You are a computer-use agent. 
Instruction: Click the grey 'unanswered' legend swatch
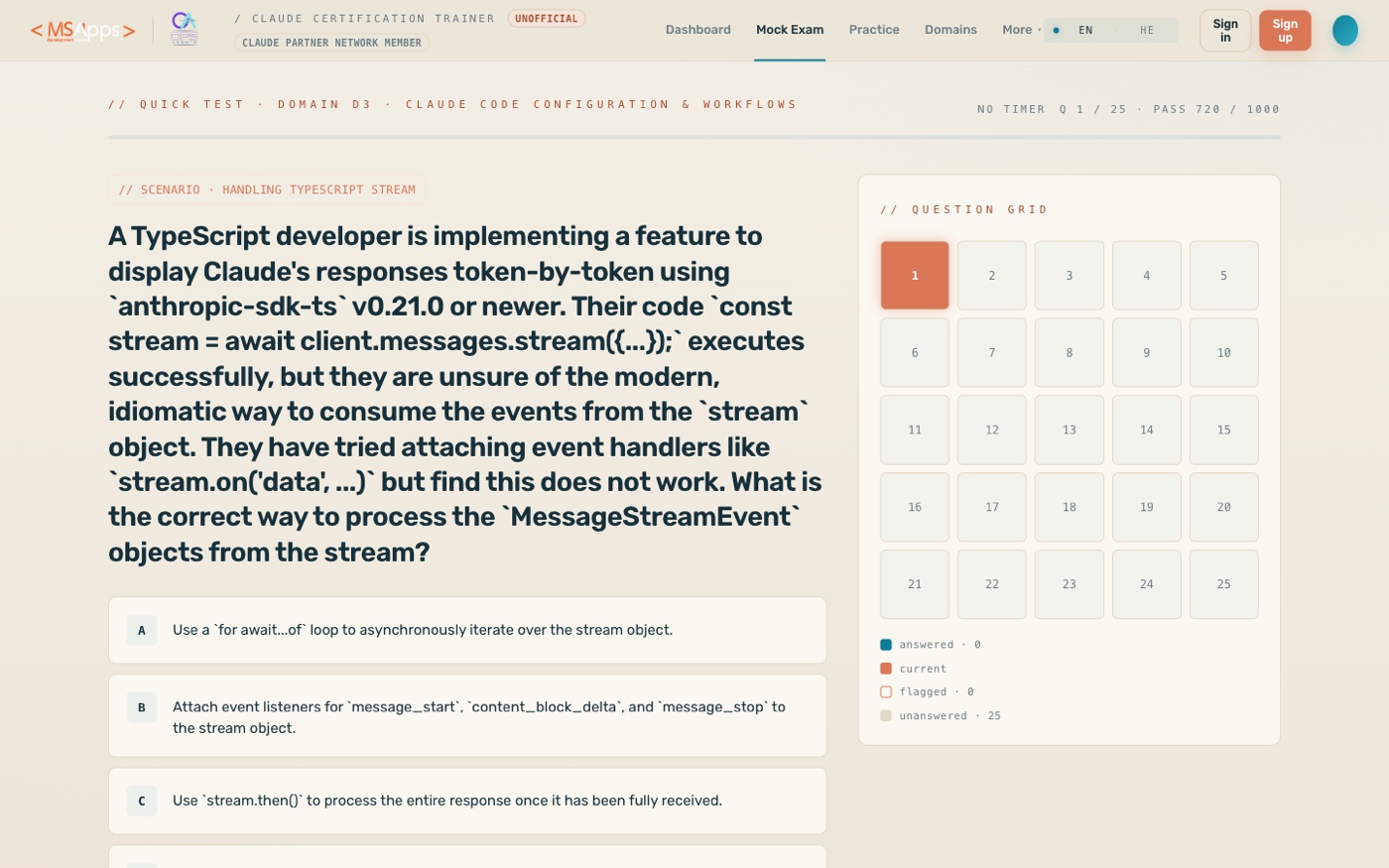coord(886,716)
